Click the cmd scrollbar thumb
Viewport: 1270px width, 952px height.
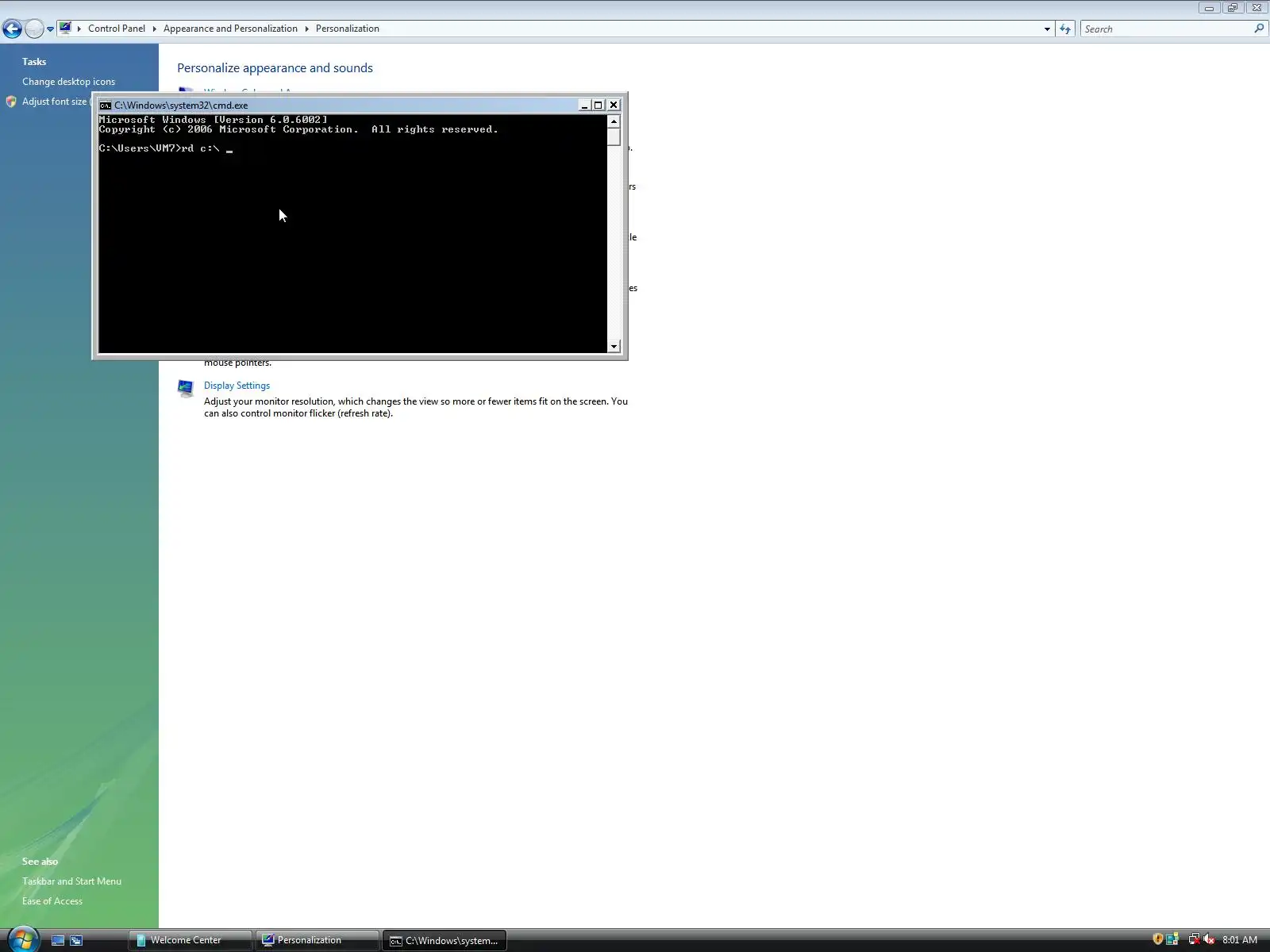tap(614, 136)
